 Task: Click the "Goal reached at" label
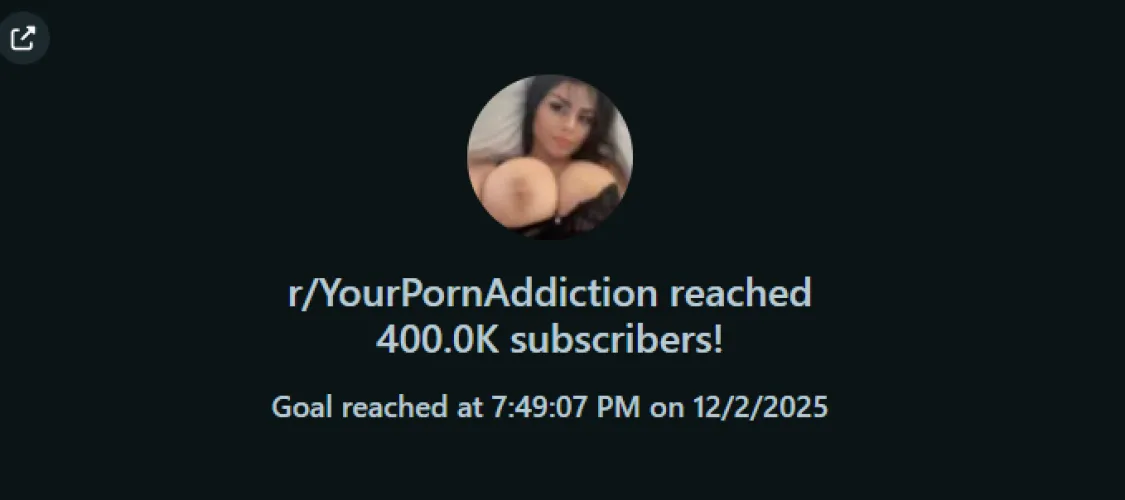pos(377,408)
